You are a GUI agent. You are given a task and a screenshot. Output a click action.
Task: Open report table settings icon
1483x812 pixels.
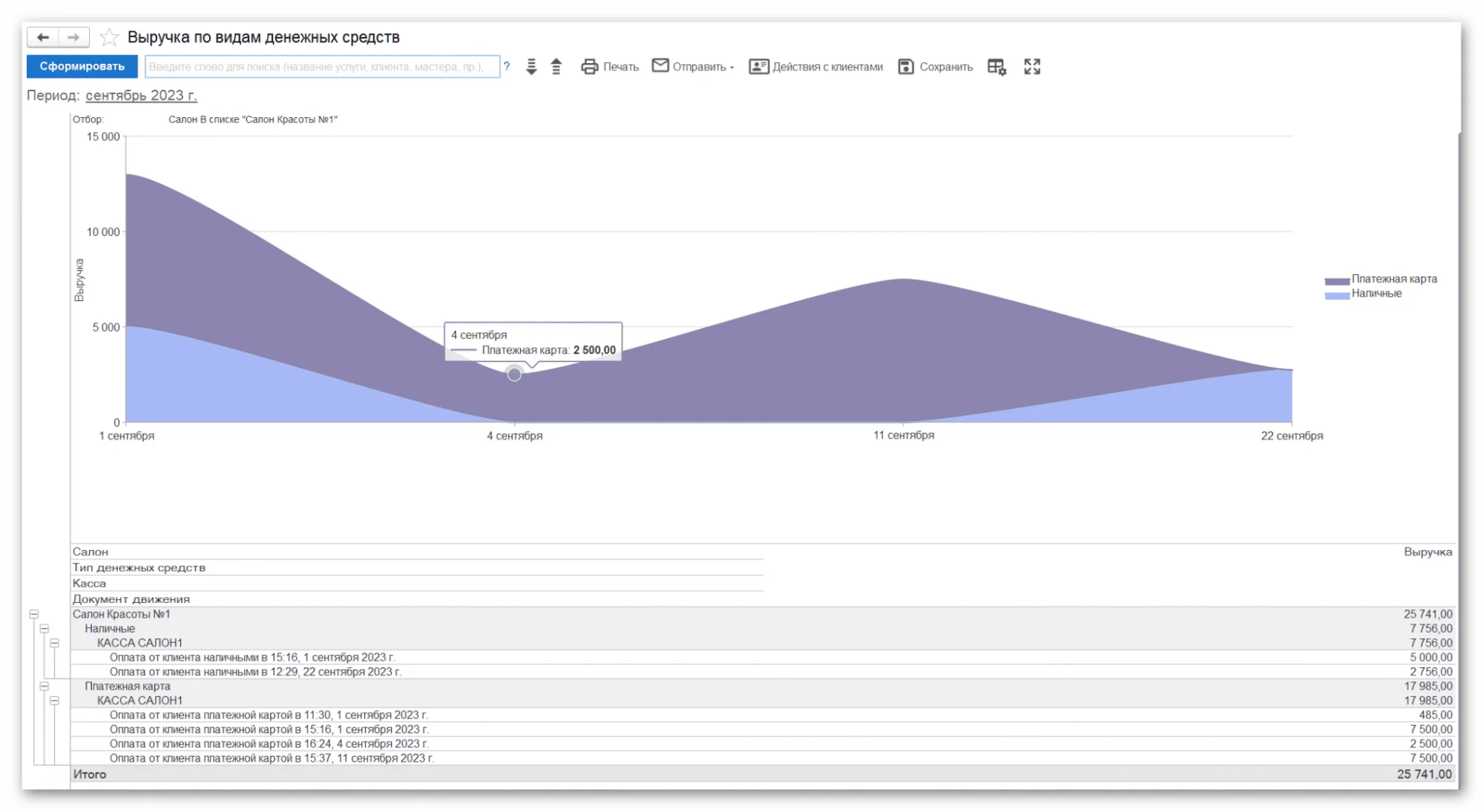(997, 67)
